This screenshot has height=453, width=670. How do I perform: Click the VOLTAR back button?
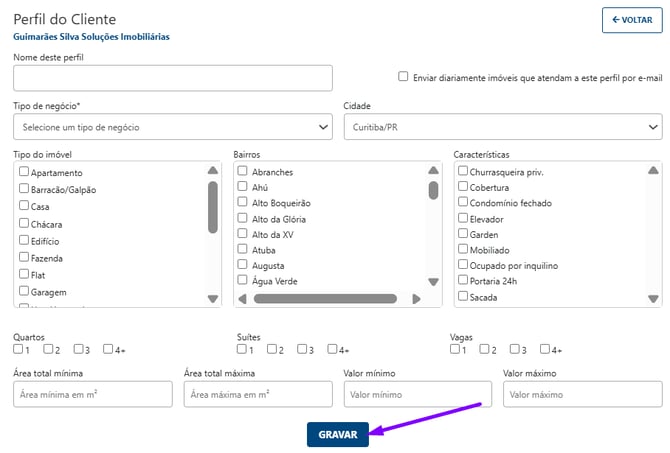(x=632, y=20)
